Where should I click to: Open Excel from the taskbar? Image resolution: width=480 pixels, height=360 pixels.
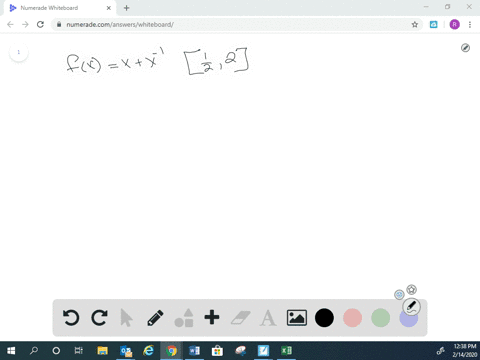[x=286, y=350]
